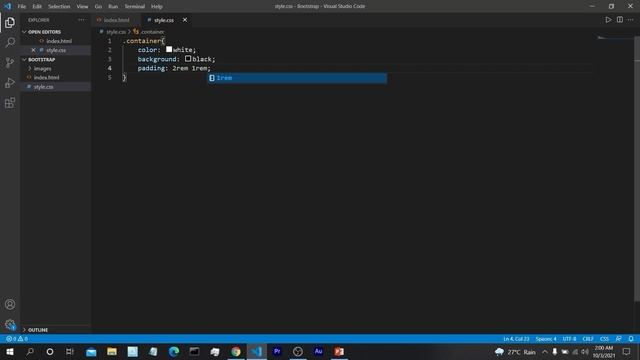The height and width of the screenshot is (360, 640).
Task: Open Mail app from the taskbar
Action: (91, 351)
